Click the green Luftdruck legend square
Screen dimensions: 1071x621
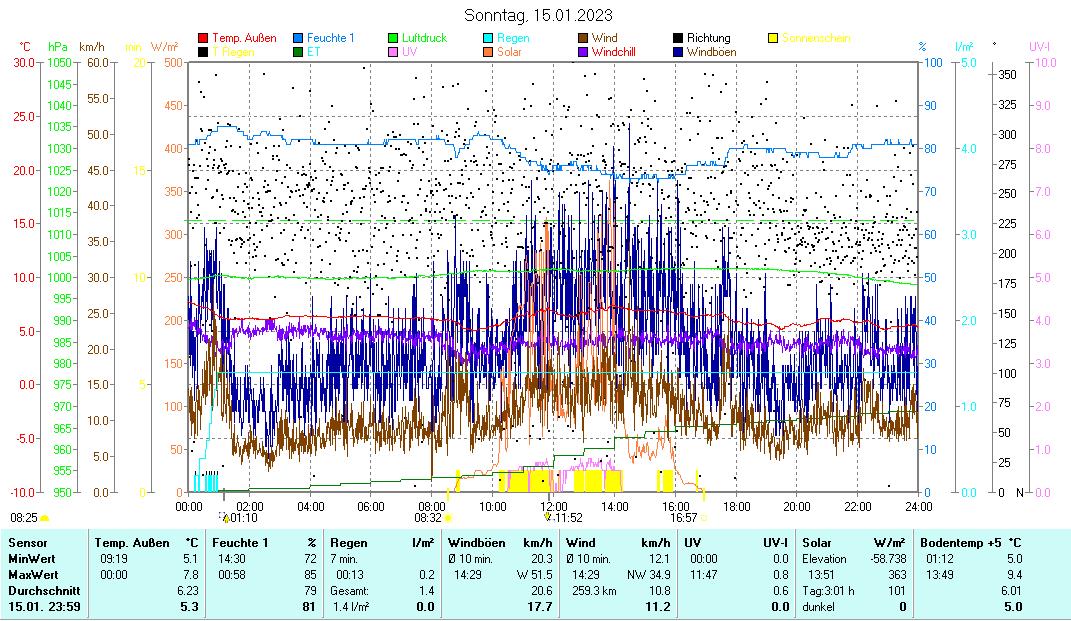(x=393, y=38)
